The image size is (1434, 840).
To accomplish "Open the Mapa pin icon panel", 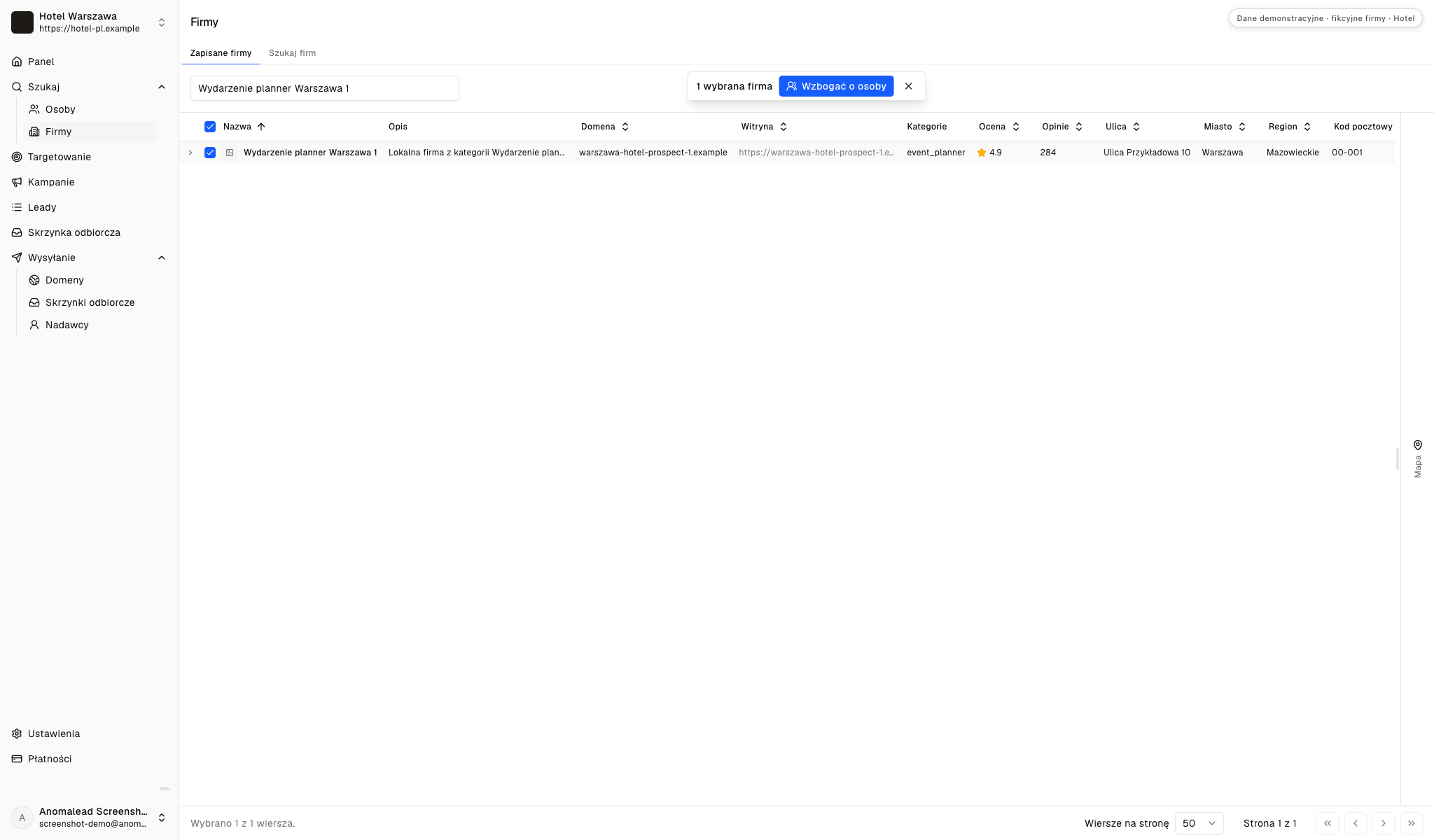I will pos(1418,445).
